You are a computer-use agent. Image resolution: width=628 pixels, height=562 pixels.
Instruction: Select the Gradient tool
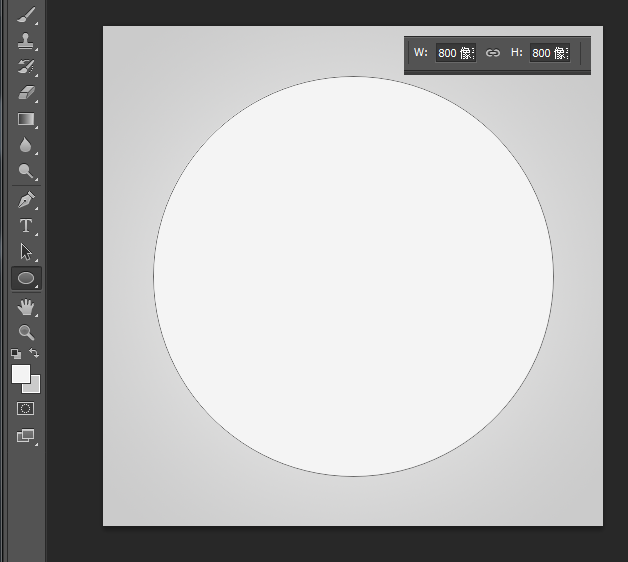(x=26, y=119)
